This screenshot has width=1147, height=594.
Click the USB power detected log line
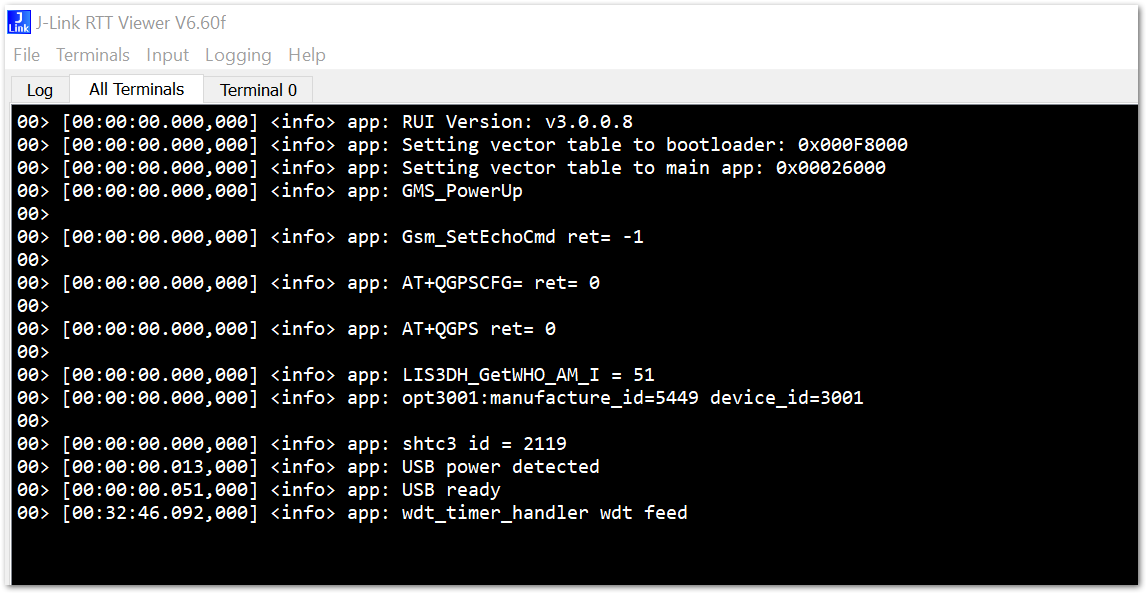tap(308, 467)
